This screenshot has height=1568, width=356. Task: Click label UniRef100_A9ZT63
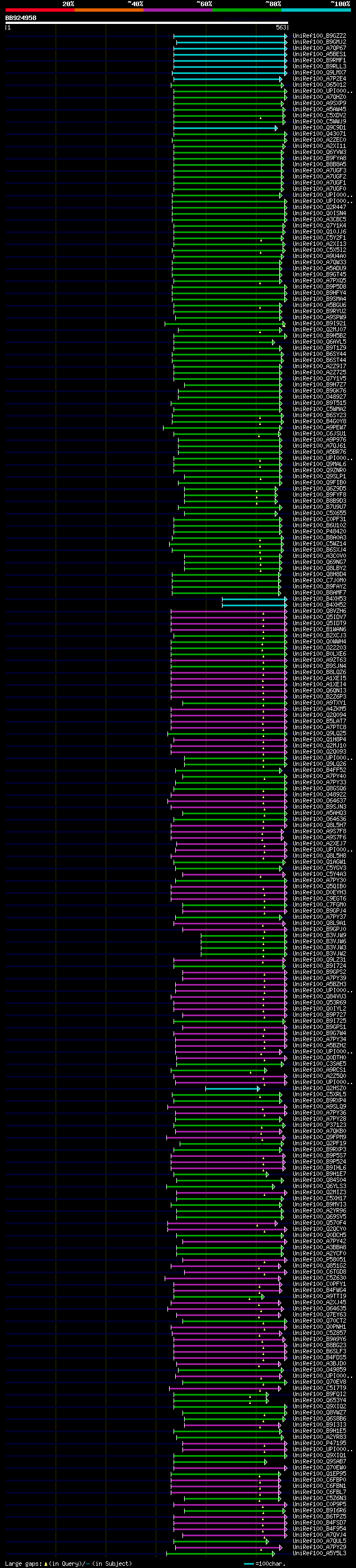coord(319,660)
